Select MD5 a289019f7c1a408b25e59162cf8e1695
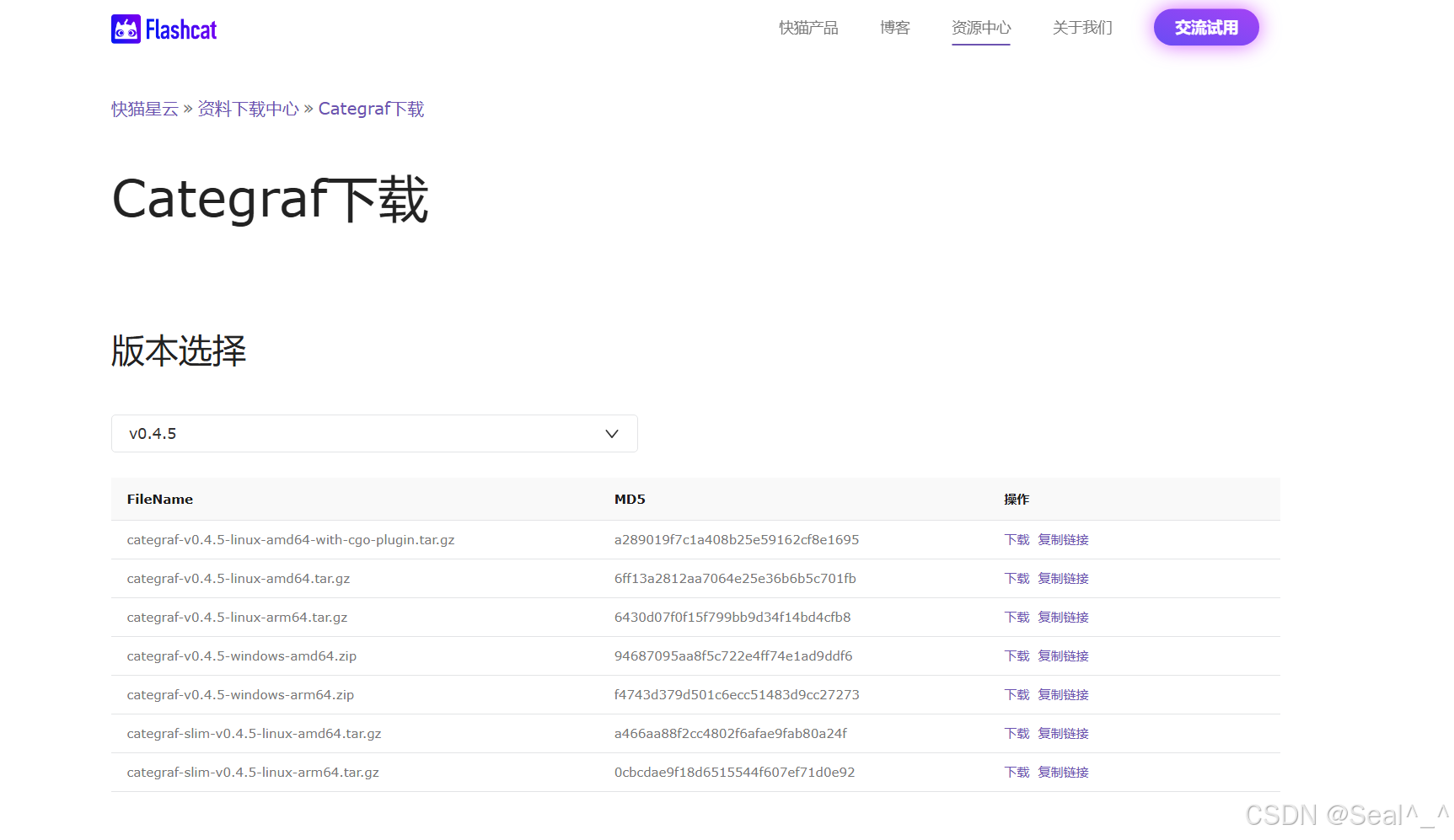Screen dimensions: 1454x840 (737, 539)
